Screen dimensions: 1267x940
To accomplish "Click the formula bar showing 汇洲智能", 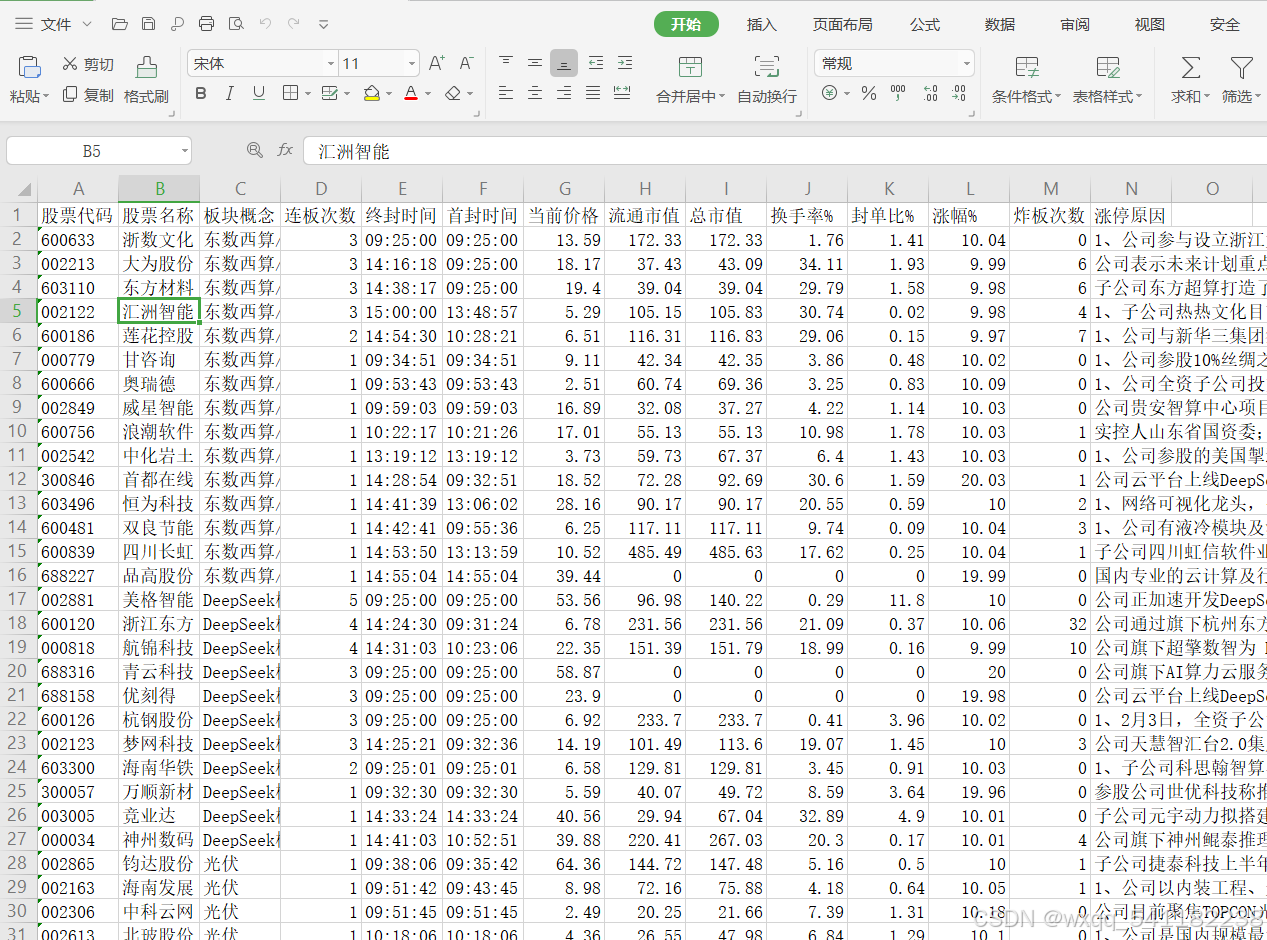I will (x=784, y=151).
